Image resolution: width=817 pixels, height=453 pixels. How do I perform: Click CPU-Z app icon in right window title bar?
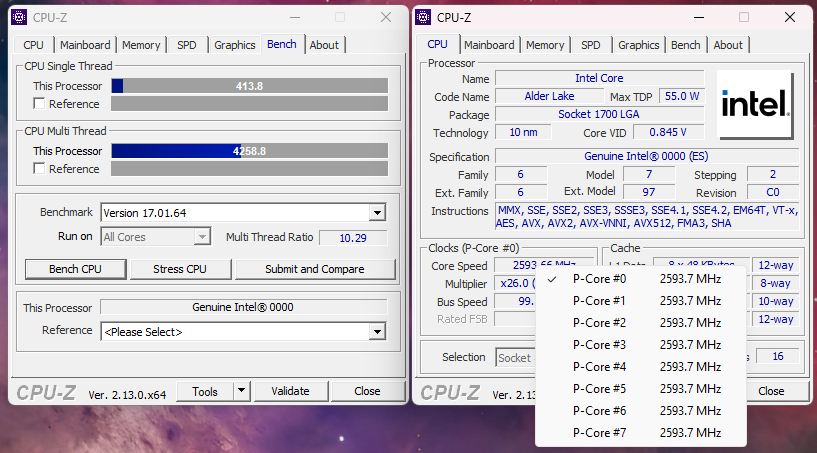(423, 17)
